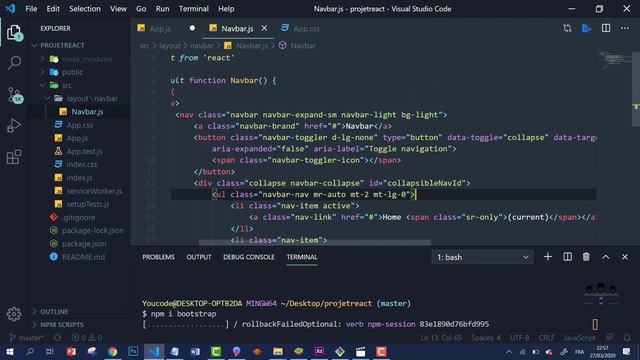Open README.md in the explorer

pos(83,257)
